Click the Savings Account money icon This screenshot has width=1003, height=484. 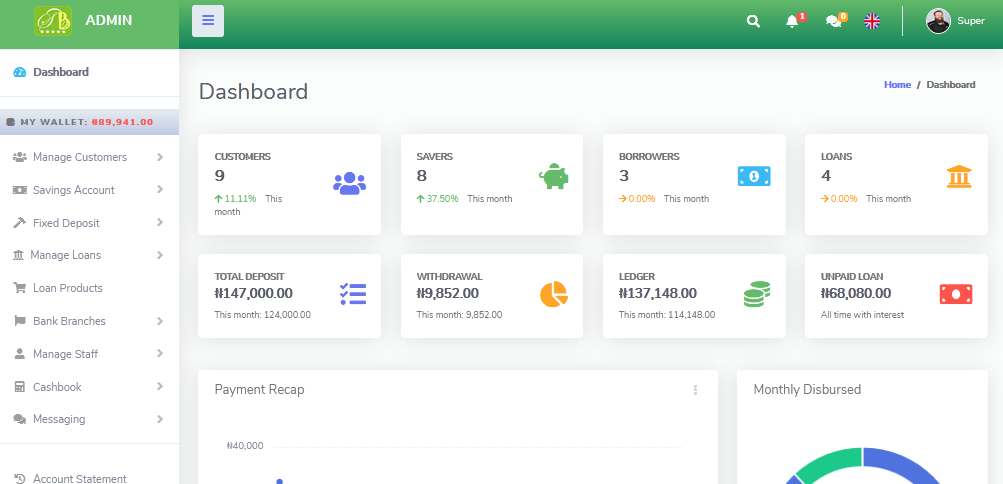pyautogui.click(x=20, y=190)
